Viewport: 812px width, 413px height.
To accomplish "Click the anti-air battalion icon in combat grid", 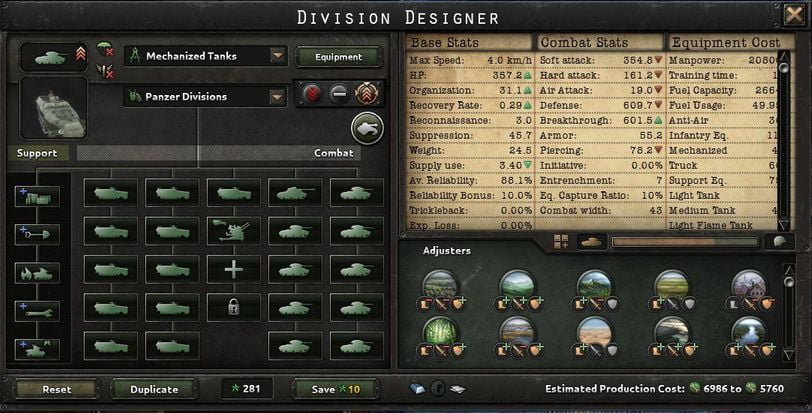I will click(234, 231).
